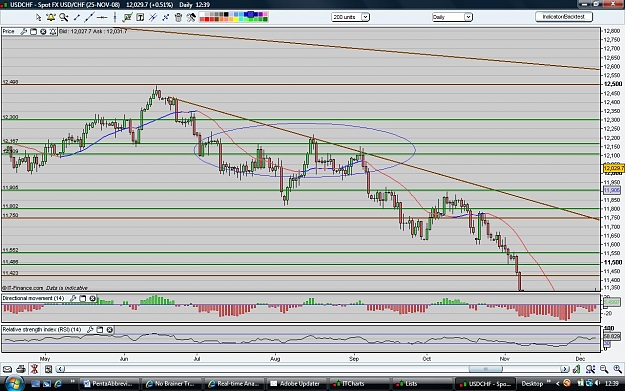Click the trash bin delete tool
625x391 pixels.
coord(178,17)
